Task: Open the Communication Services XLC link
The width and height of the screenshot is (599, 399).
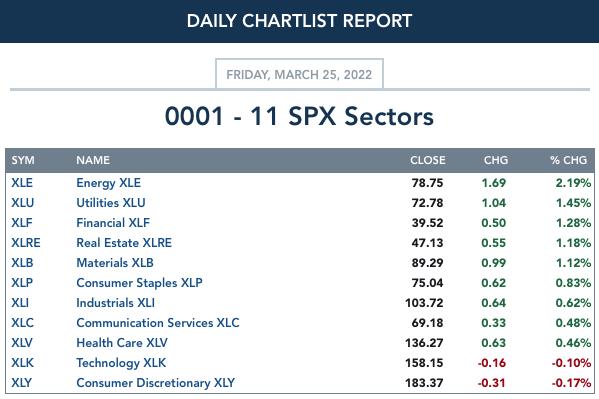Action: (x=158, y=323)
